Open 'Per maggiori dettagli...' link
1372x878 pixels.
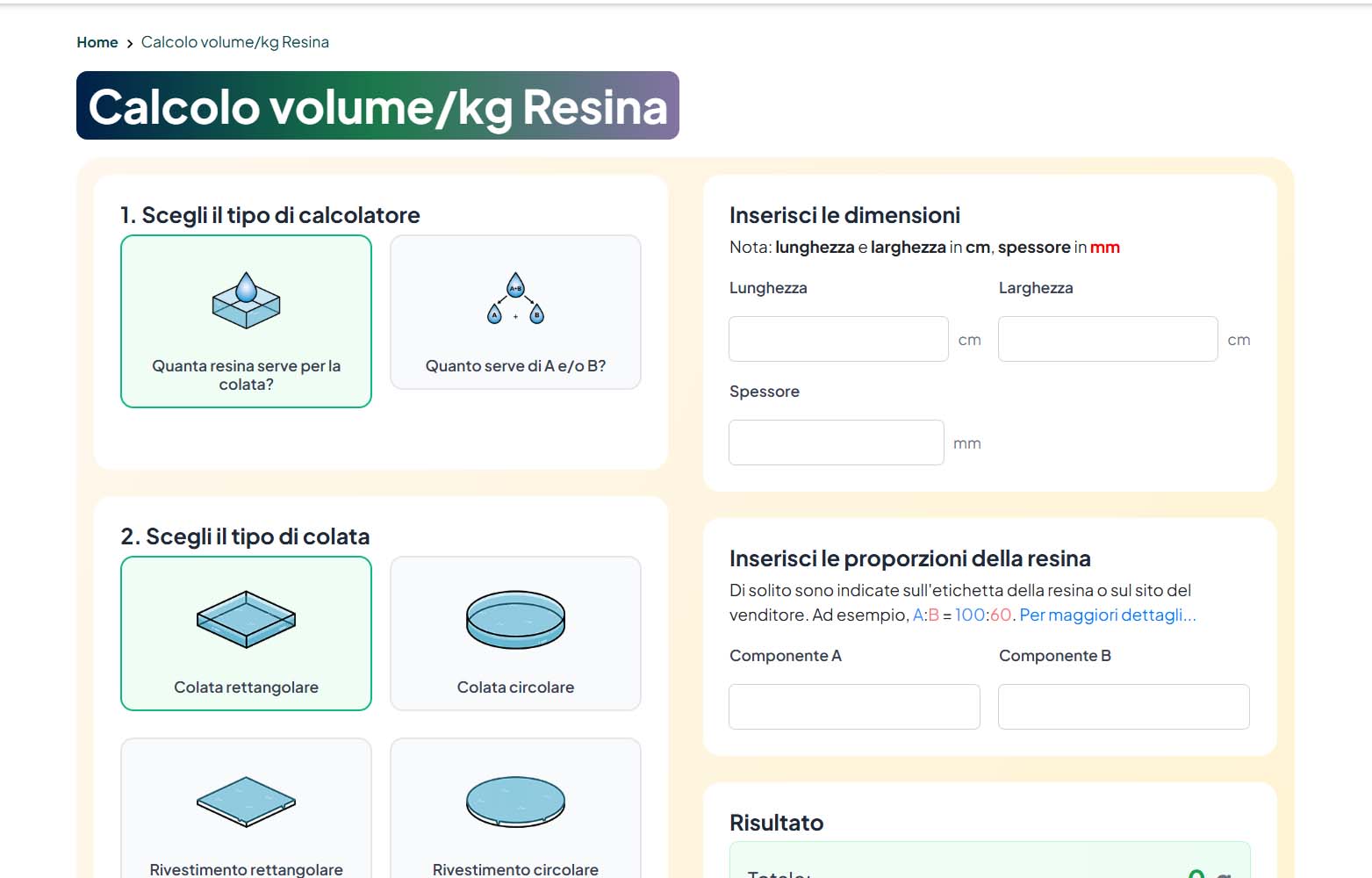pos(1107,615)
